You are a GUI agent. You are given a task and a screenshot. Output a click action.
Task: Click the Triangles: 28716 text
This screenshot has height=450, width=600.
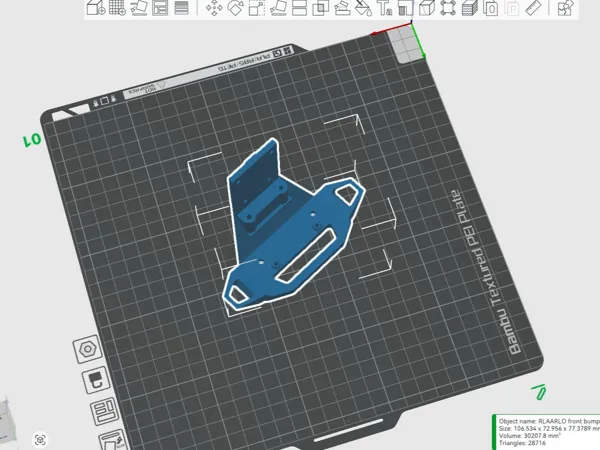(x=522, y=443)
